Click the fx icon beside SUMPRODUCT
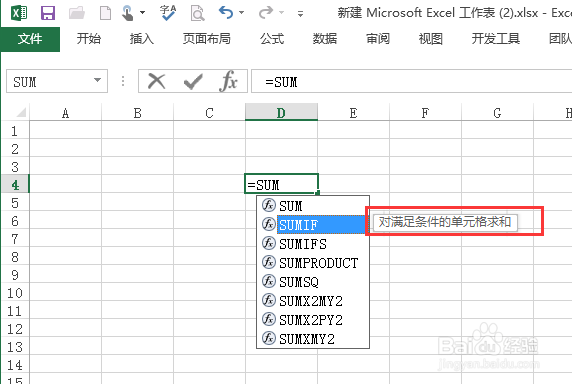Image resolution: width=572 pixels, height=384 pixels. pyautogui.click(x=269, y=262)
